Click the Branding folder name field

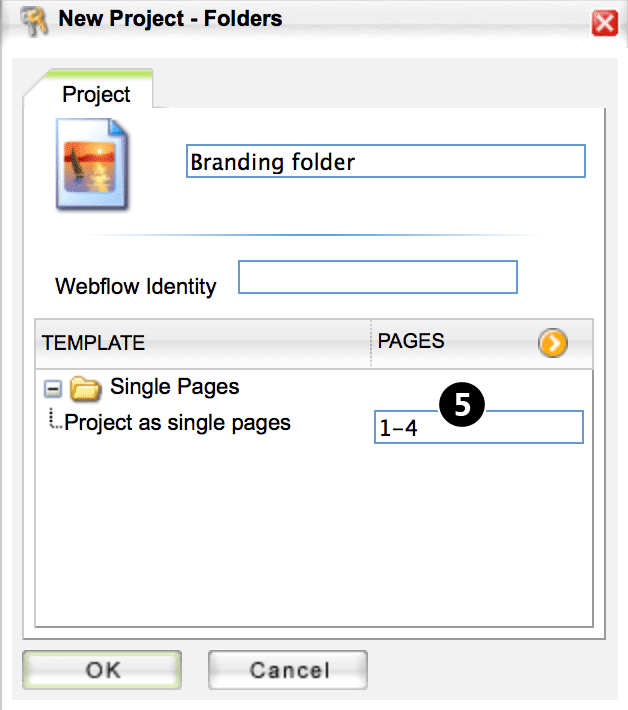[x=386, y=161]
